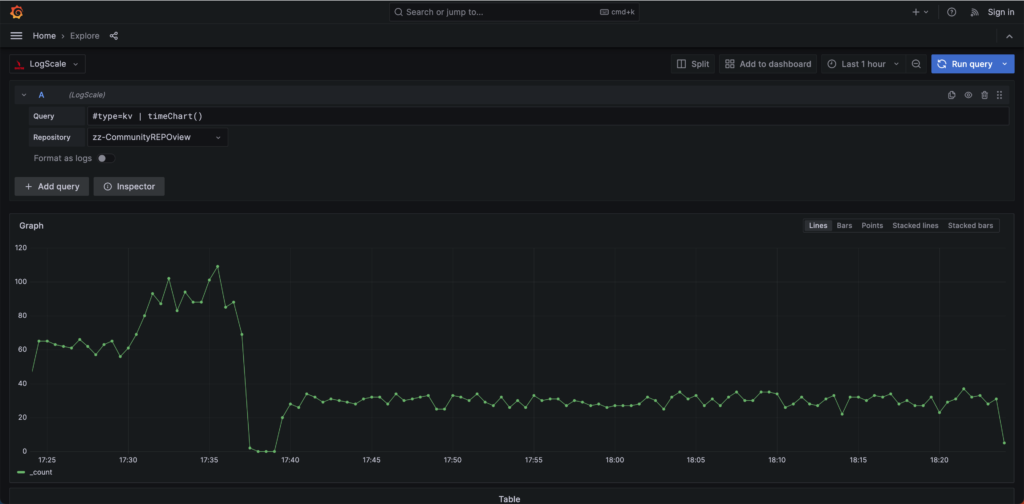Collapse the top bar with chevron-up icon
The width and height of the screenshot is (1024, 504).
pyautogui.click(x=1009, y=36)
